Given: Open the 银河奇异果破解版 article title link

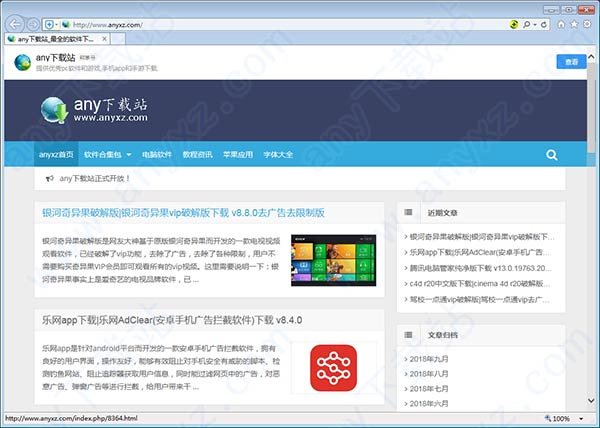Looking at the screenshot, I should [183, 213].
